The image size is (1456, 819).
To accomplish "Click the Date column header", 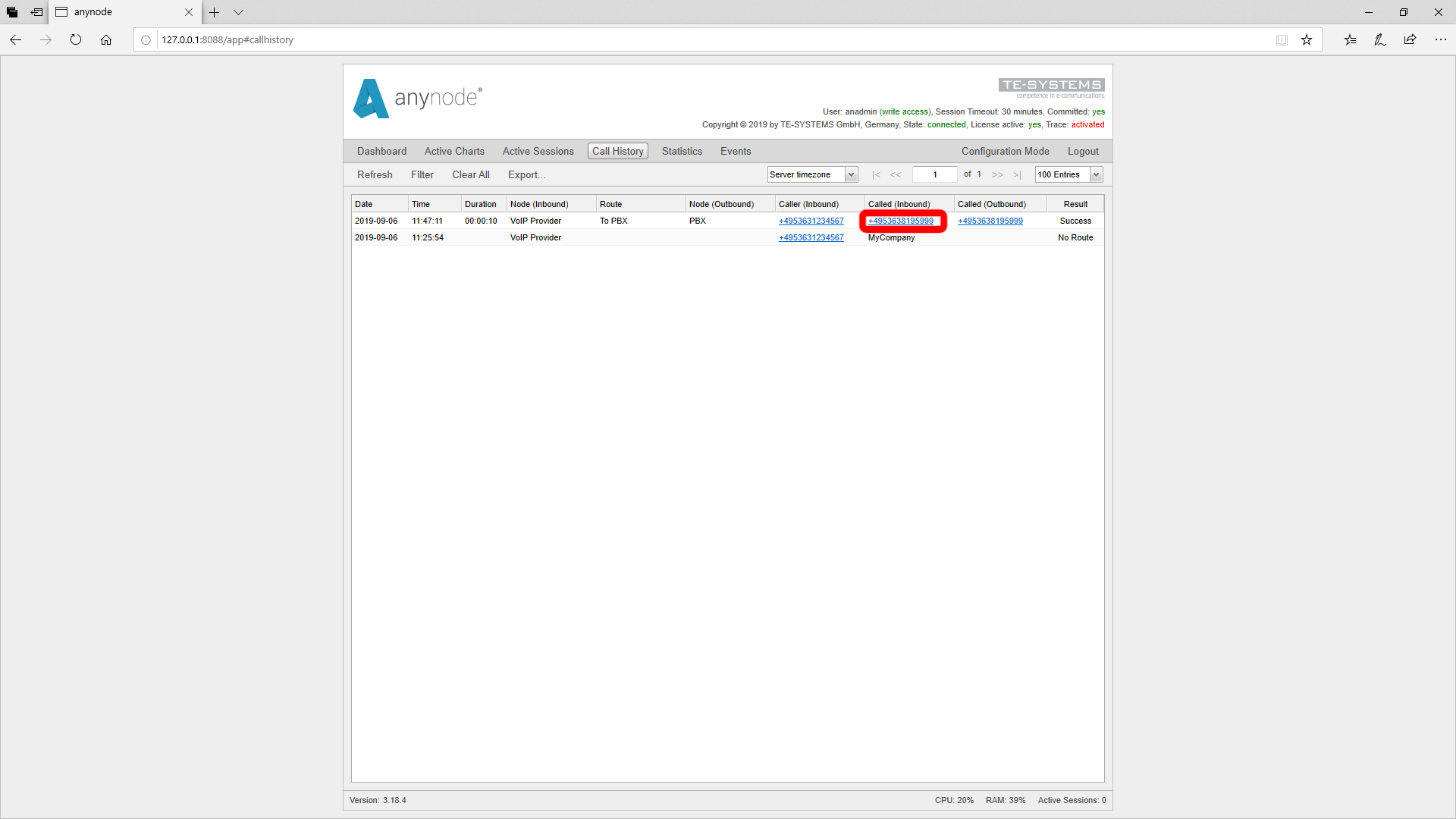I will tap(379, 204).
